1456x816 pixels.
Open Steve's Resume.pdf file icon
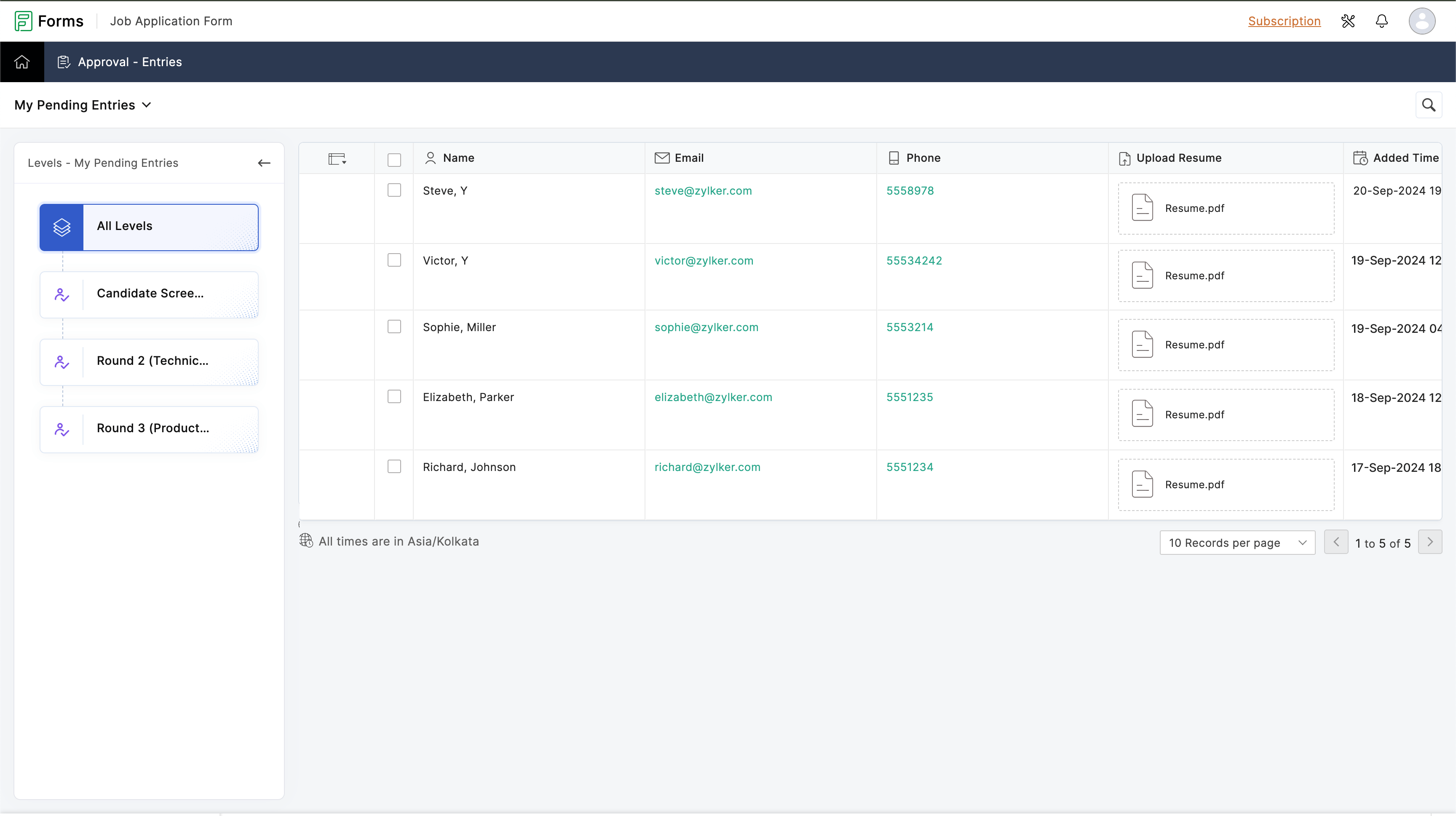1142,208
